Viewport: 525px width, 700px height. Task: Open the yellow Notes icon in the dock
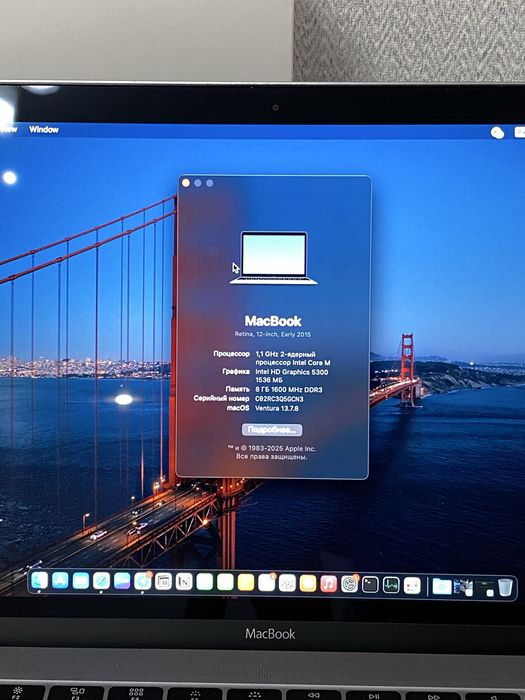click(246, 583)
